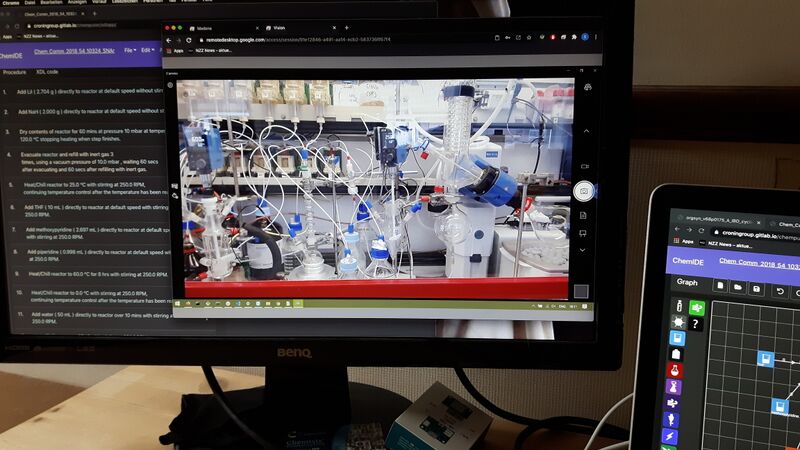Image resolution: width=800 pixels, height=450 pixels.
Task: Click the camera shutter capture button
Action: 586,190
